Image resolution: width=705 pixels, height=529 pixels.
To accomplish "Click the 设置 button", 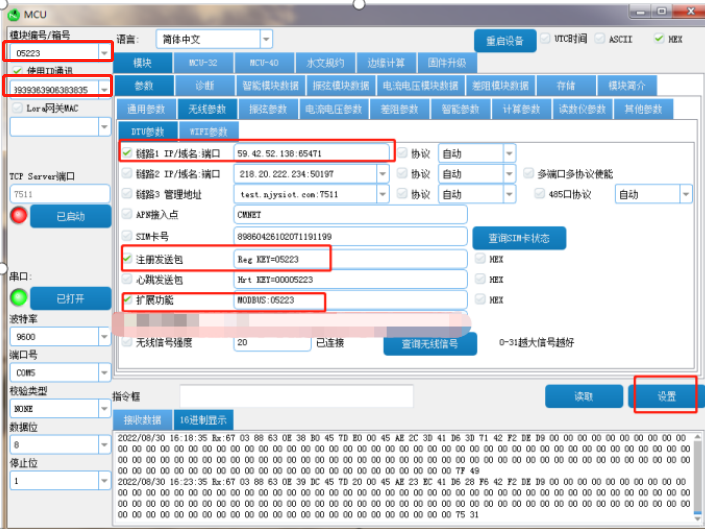I will 667,397.
